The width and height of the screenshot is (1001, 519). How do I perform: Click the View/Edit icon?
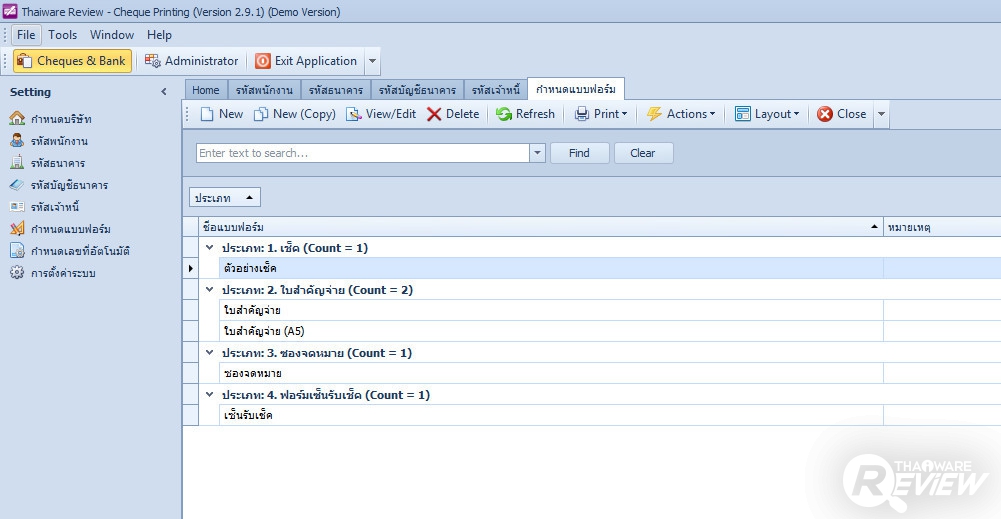[x=354, y=114]
